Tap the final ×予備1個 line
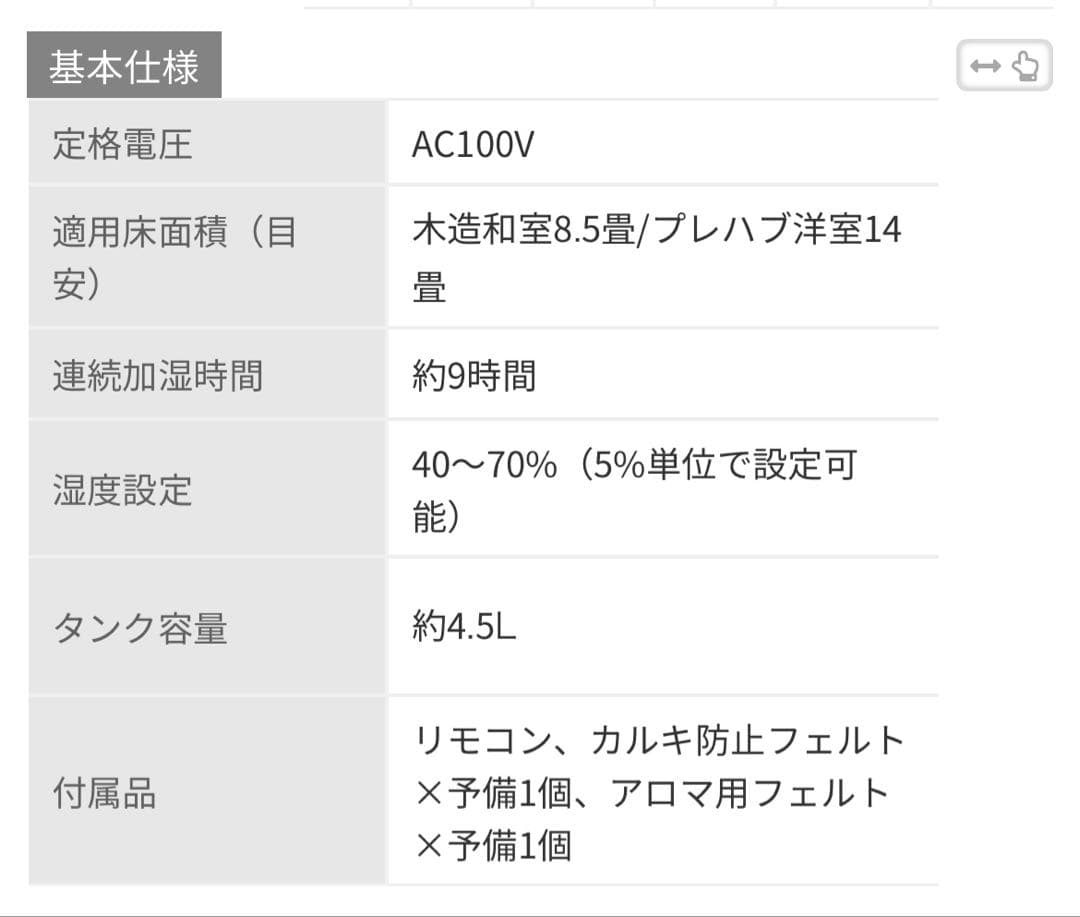Screen dimensions: 1080x917 pos(492,846)
